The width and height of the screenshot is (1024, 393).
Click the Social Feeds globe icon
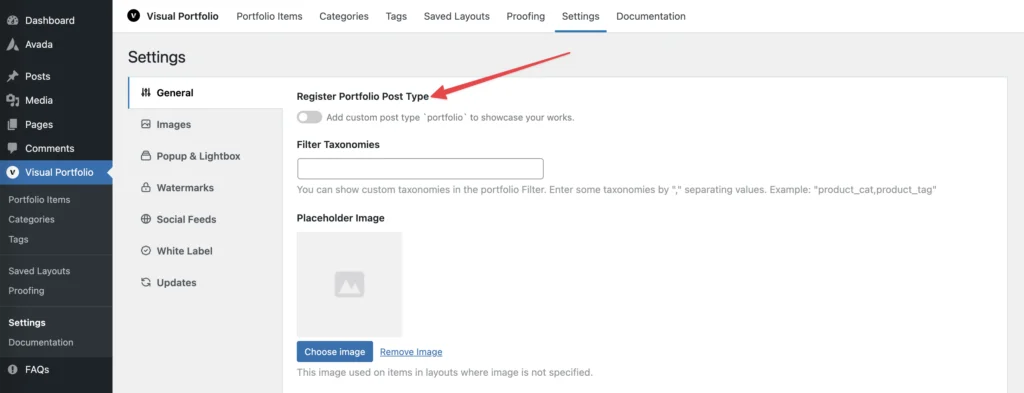(146, 219)
